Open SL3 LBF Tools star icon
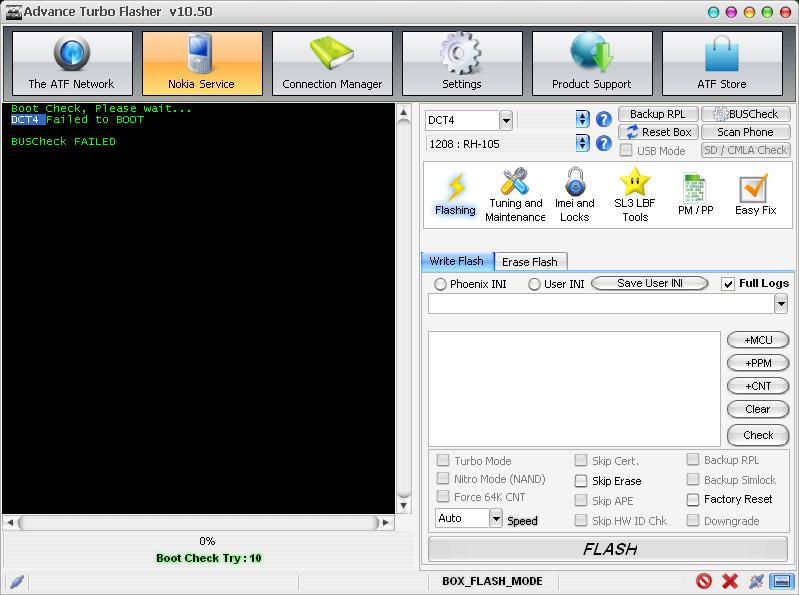The height and width of the screenshot is (595, 799). click(634, 195)
